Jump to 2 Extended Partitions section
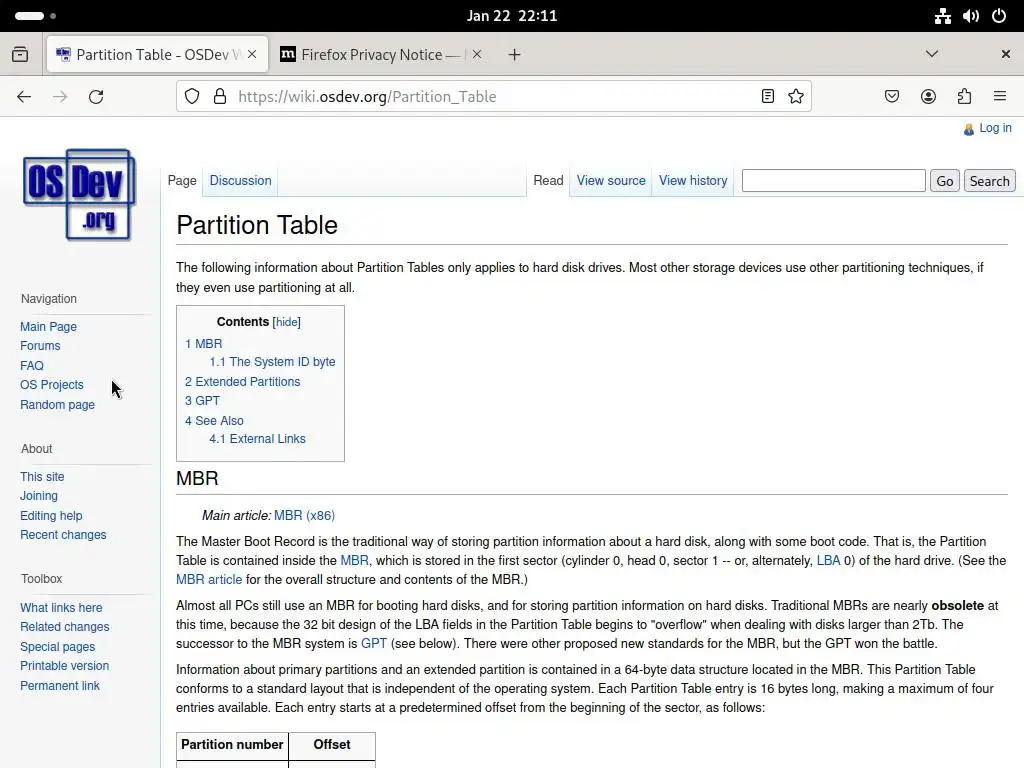This screenshot has height=768, width=1024. point(242,381)
